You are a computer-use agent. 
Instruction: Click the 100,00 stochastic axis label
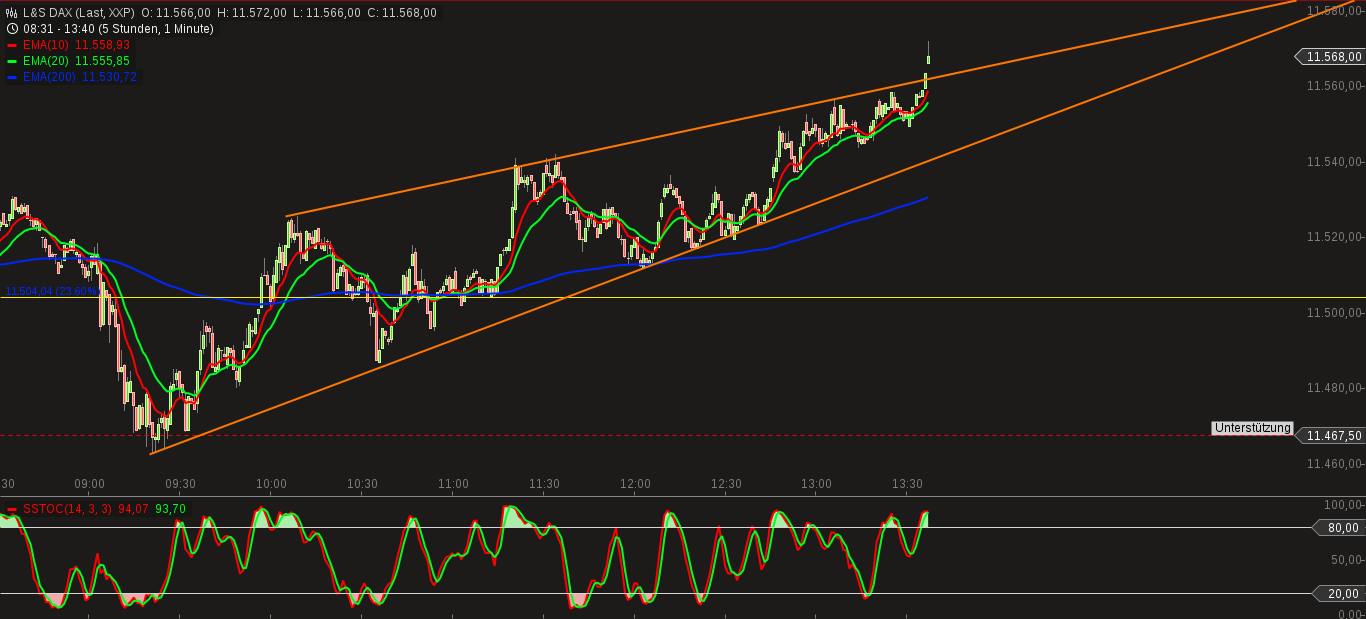1344,506
